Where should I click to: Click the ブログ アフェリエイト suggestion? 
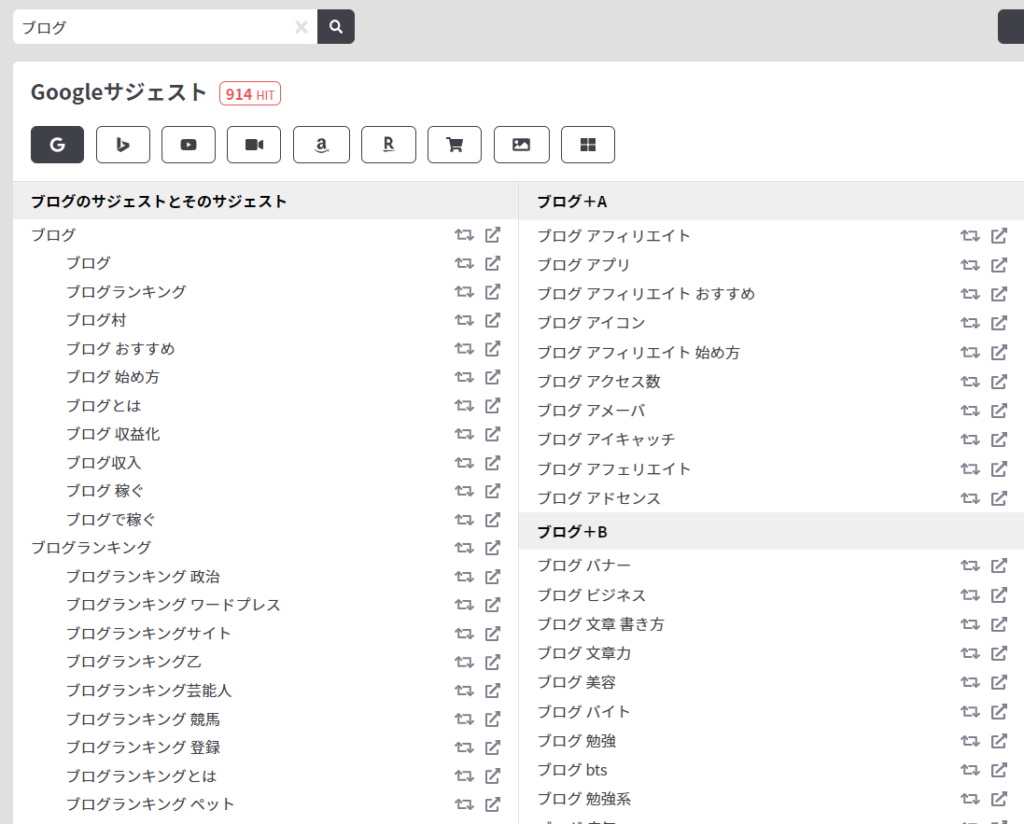[614, 469]
